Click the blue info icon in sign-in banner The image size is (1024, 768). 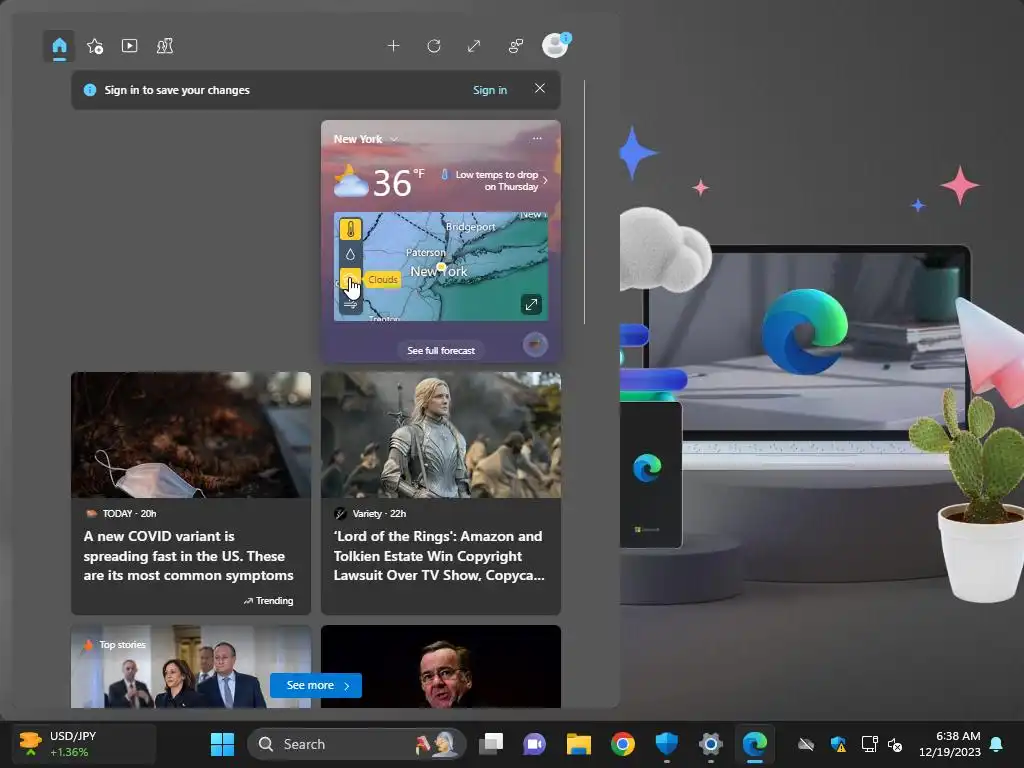click(x=90, y=90)
